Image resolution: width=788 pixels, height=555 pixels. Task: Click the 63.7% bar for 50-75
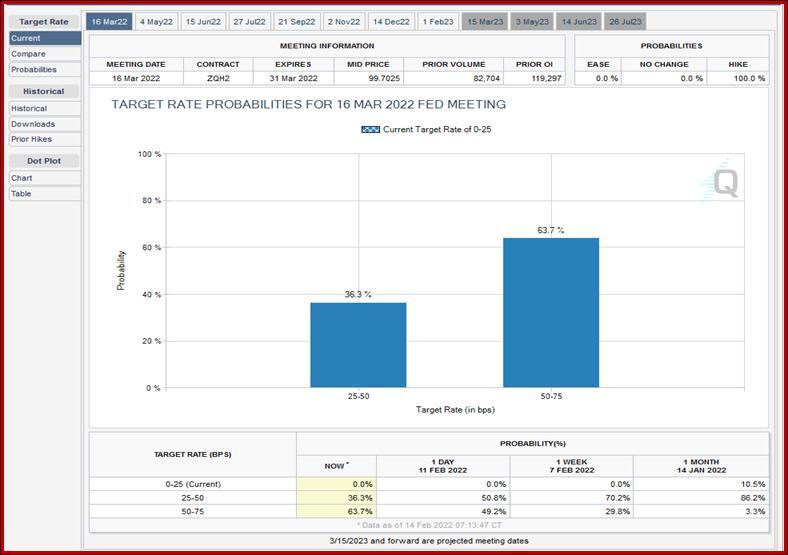[x=551, y=313]
